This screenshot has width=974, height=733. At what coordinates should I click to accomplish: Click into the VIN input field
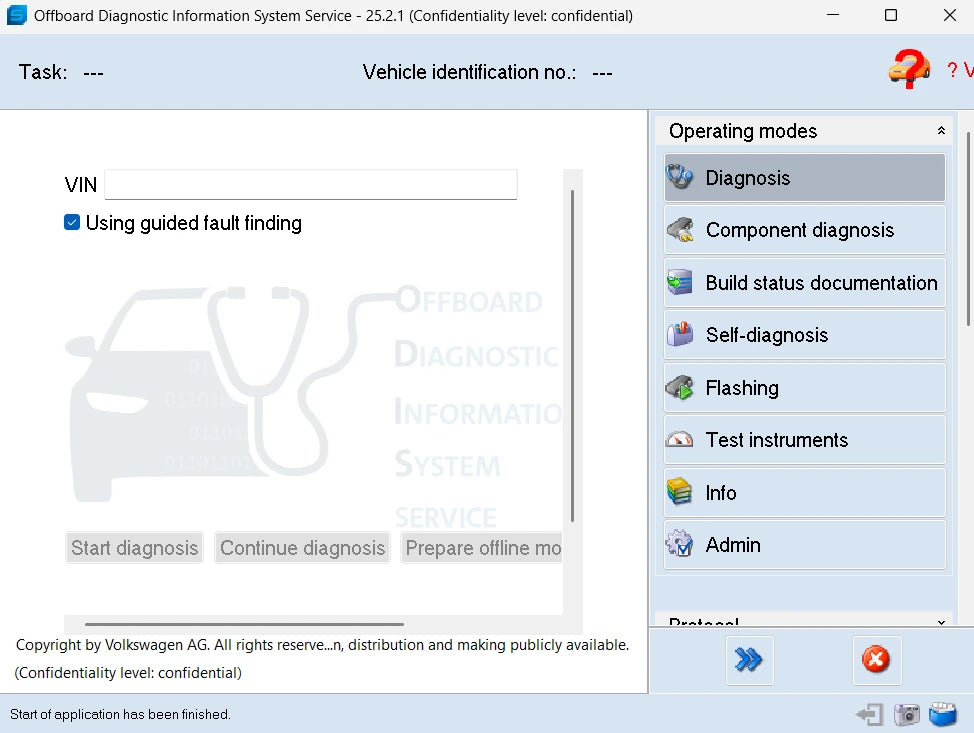pyautogui.click(x=311, y=184)
